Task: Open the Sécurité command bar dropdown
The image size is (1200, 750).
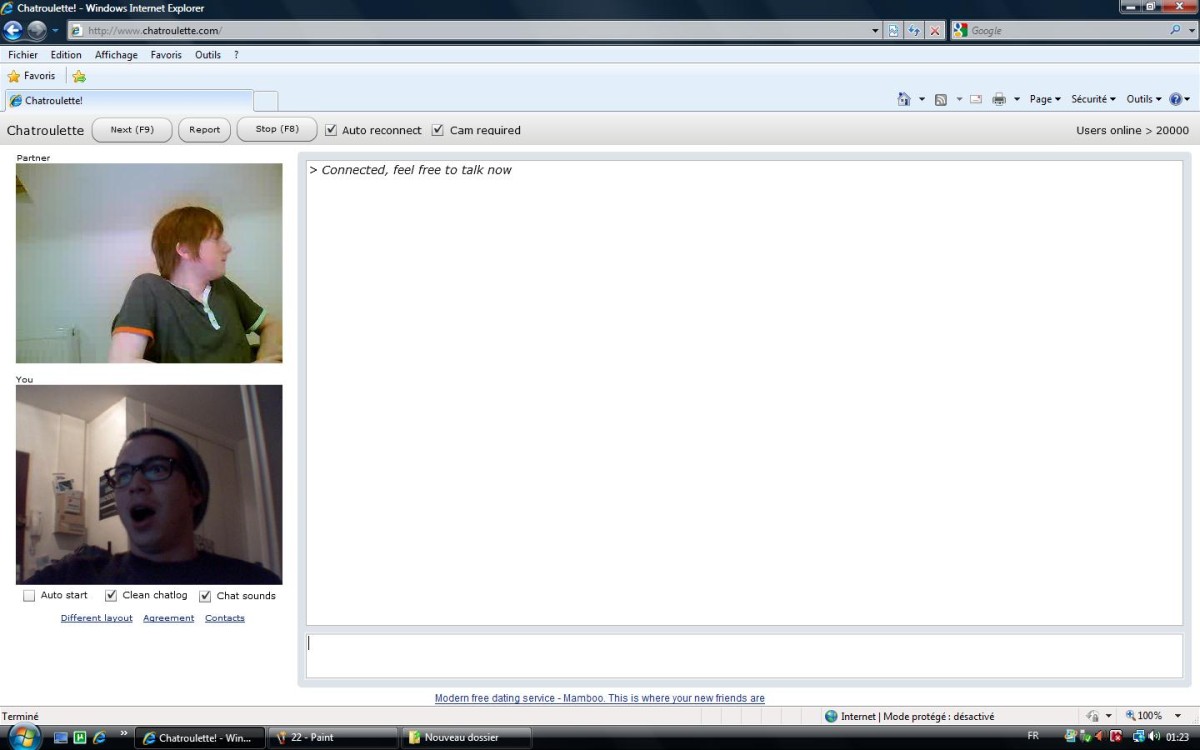Action: click(x=1093, y=99)
